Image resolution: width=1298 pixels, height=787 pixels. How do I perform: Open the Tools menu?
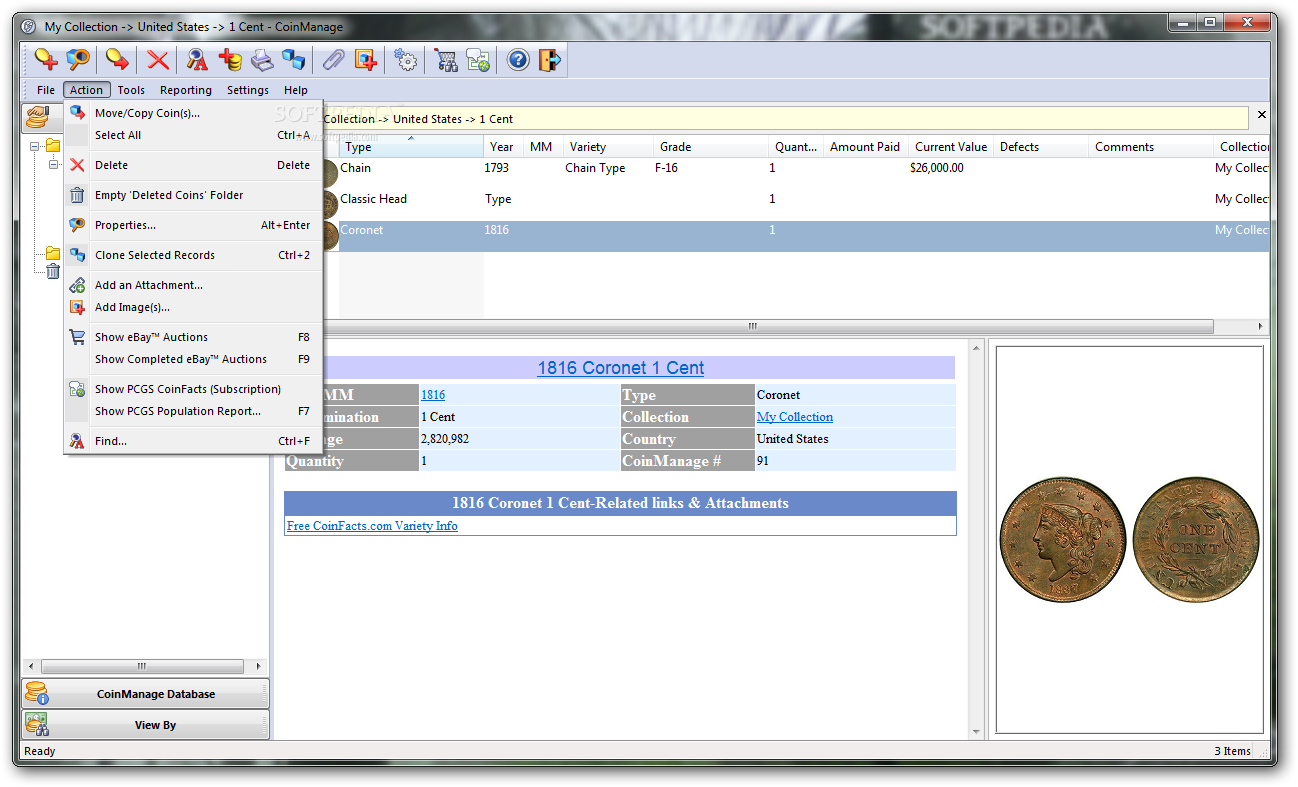(131, 90)
